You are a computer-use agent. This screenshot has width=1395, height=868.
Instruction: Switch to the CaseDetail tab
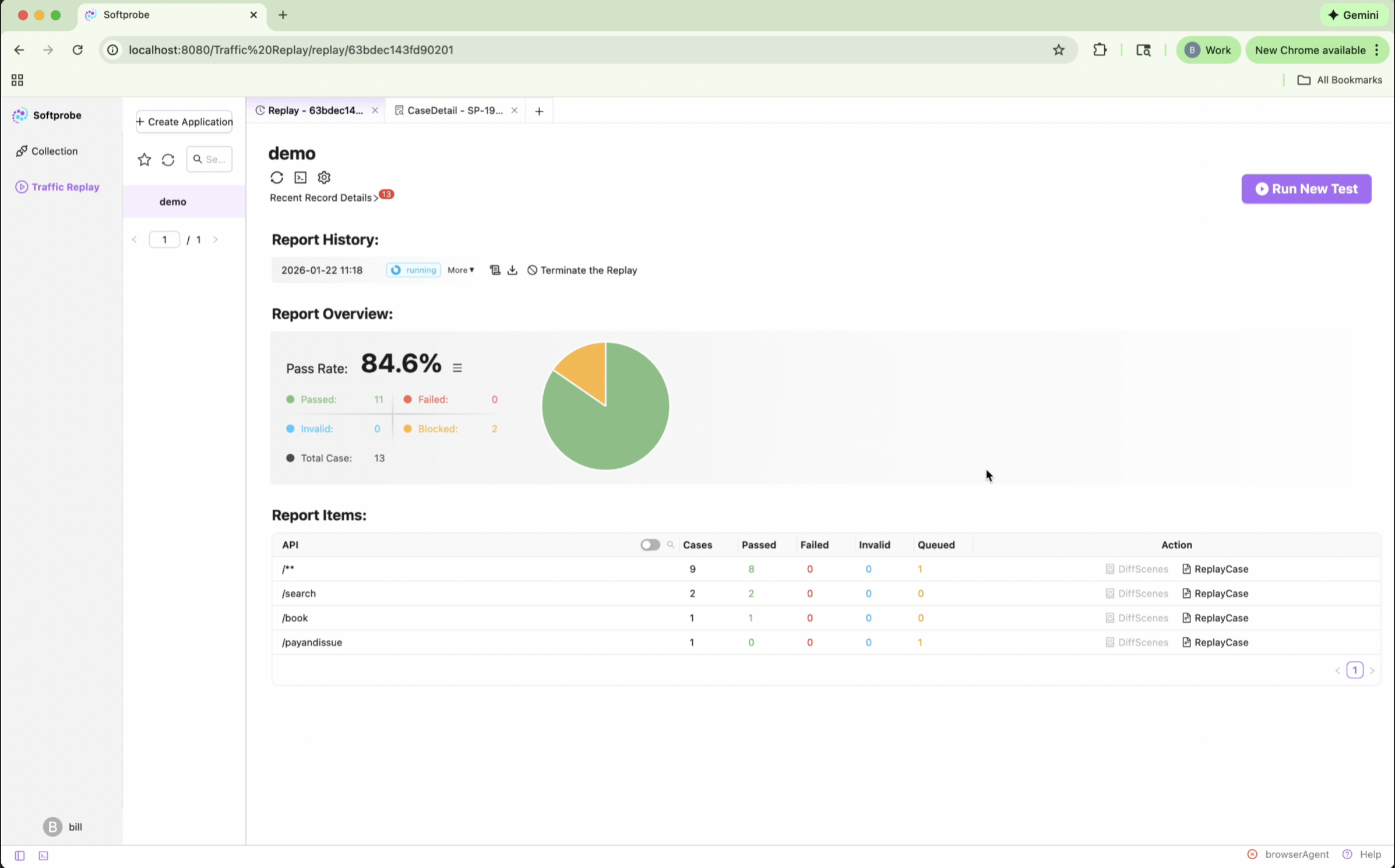(x=454, y=111)
